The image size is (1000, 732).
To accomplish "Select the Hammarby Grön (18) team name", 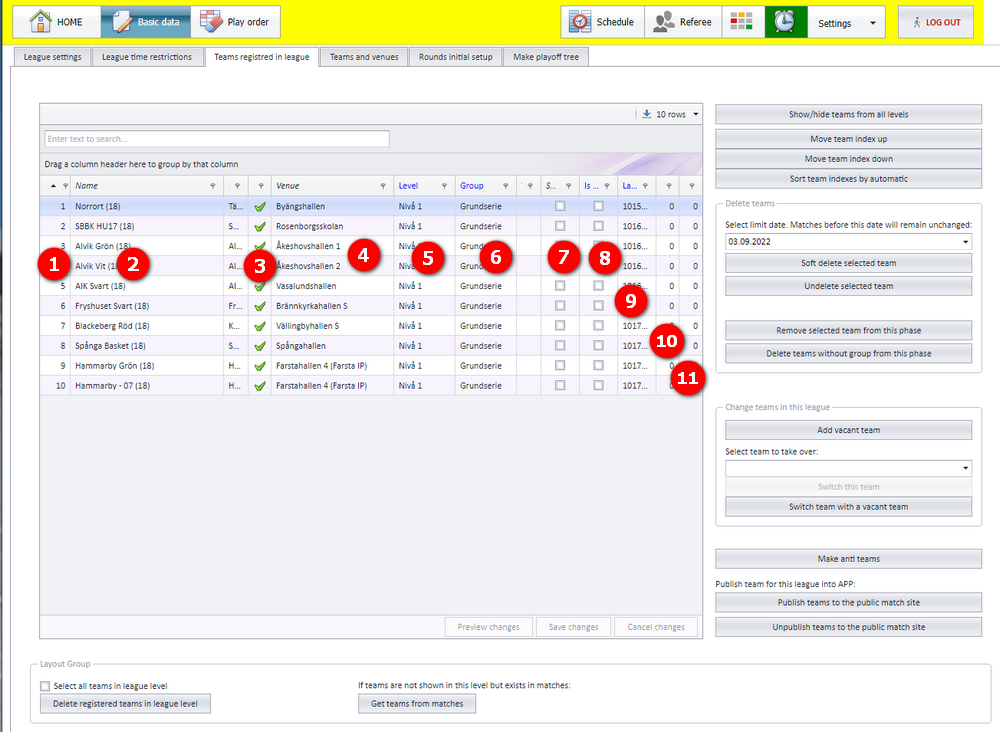I will [x=115, y=366].
